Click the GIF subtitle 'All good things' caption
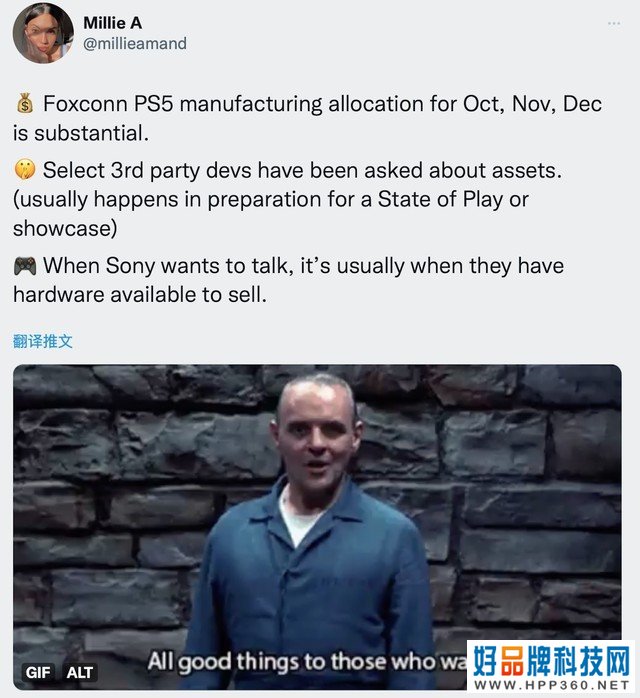This screenshot has height=698, width=640. (307, 661)
